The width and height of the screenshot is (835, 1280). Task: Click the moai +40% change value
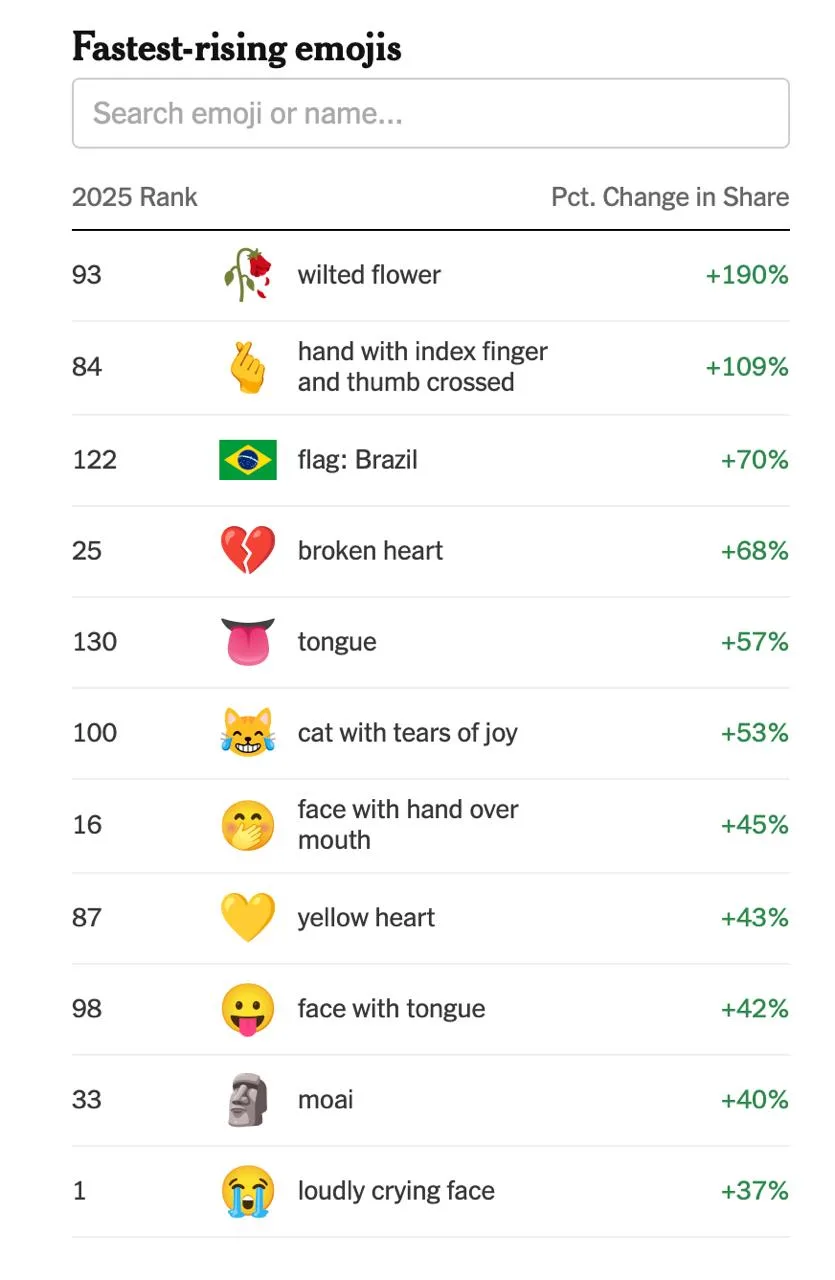coord(755,1100)
